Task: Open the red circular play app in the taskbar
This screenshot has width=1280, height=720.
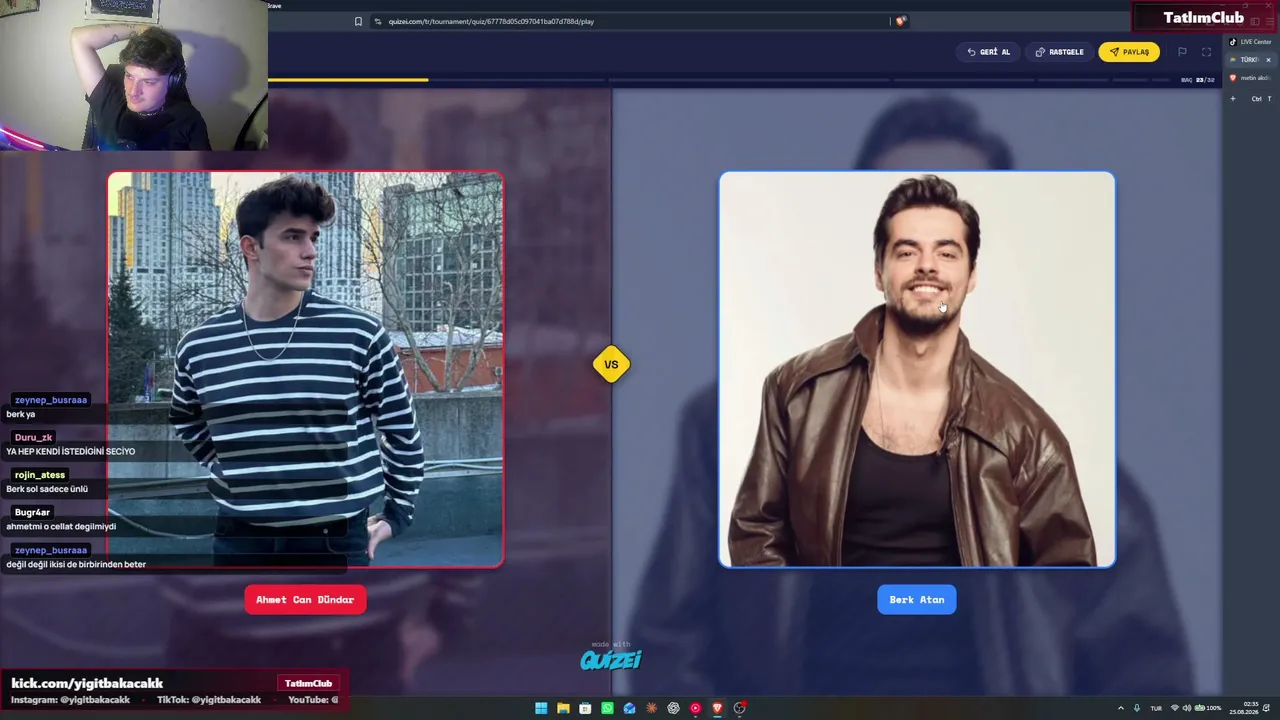Action: click(x=695, y=708)
